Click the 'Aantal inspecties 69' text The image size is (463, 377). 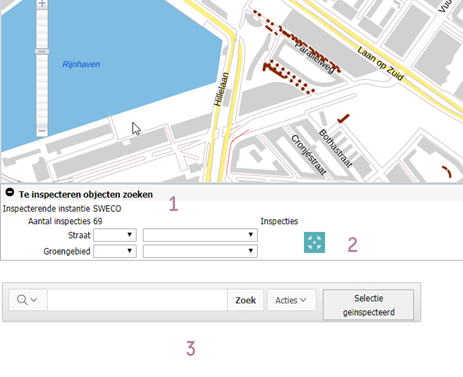(x=65, y=221)
